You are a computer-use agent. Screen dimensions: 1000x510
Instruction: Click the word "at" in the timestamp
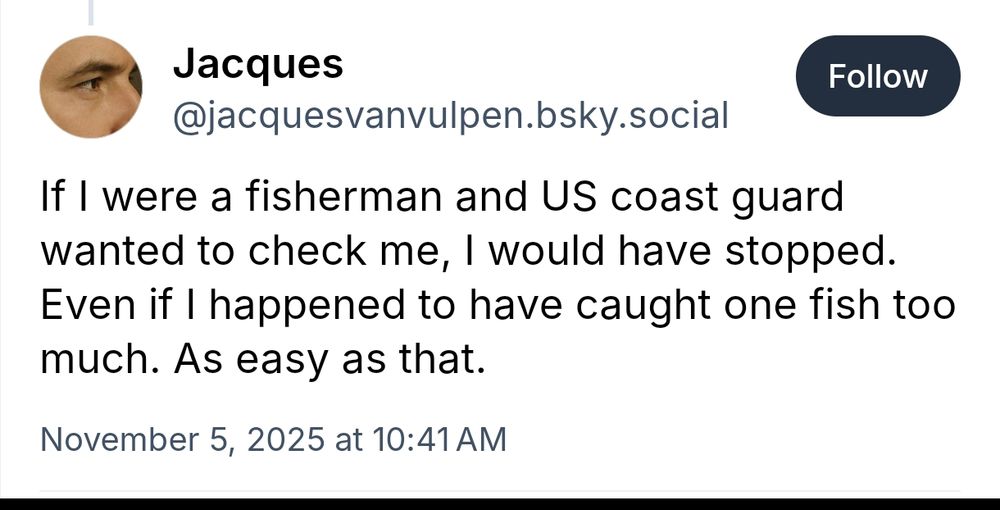[x=348, y=439]
